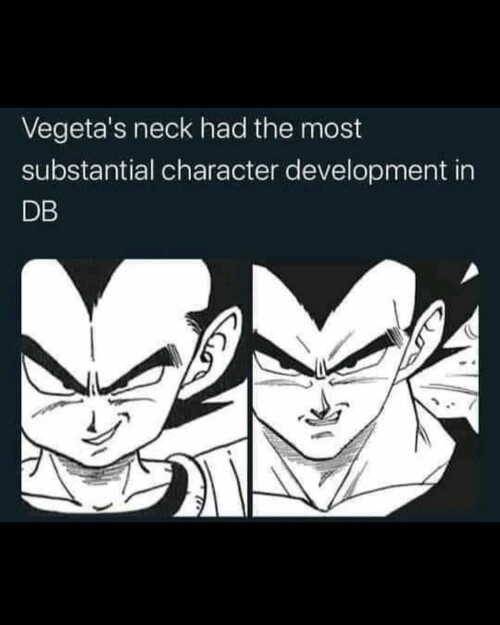Open the right Vegeta manga panel
The height and width of the screenshot is (625, 500).
[366, 388]
